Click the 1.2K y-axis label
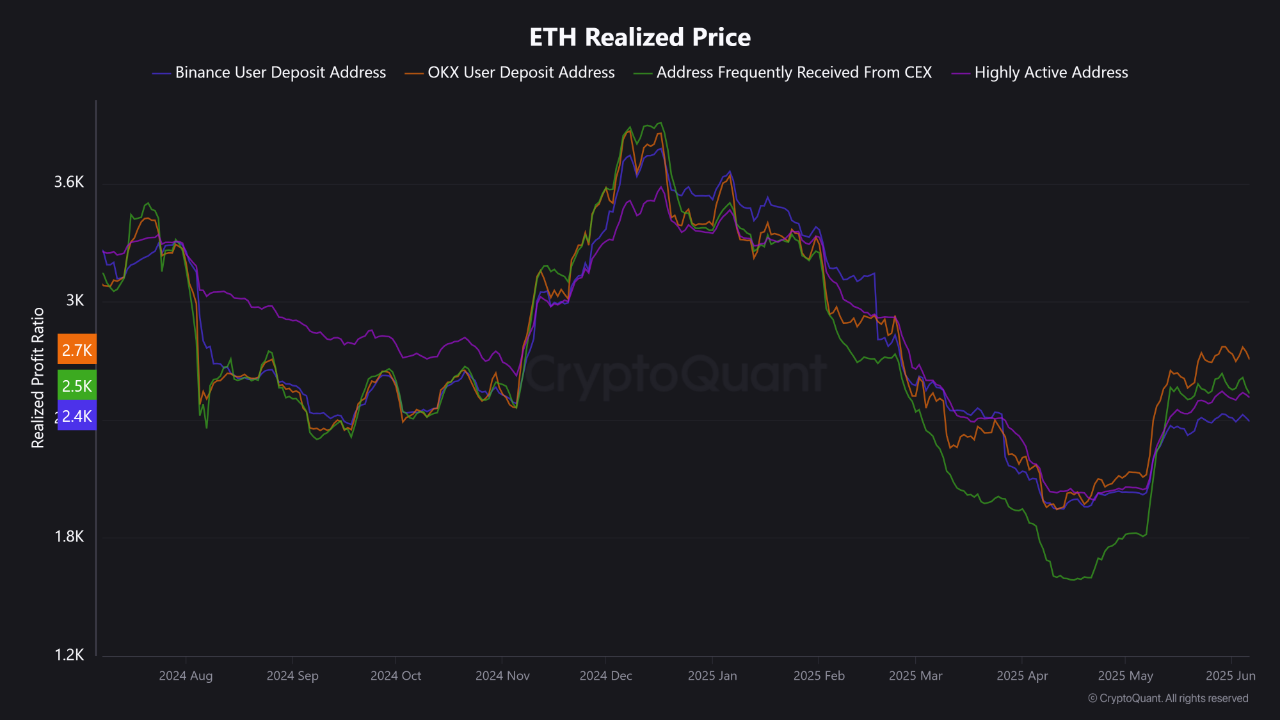 pos(69,655)
